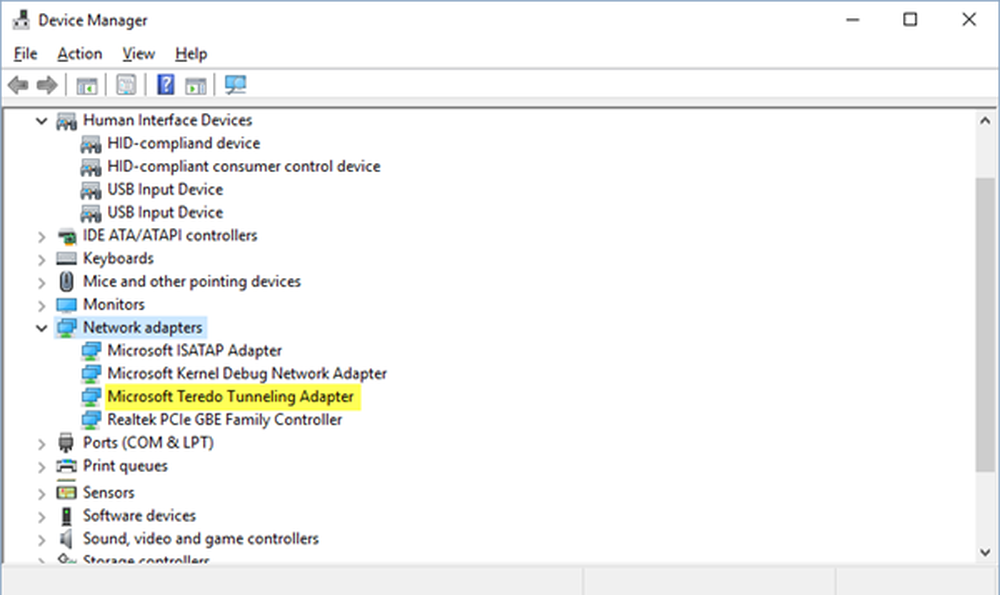This screenshot has width=1000, height=595.
Task: Maximize the Device Manager window
Action: 910,20
